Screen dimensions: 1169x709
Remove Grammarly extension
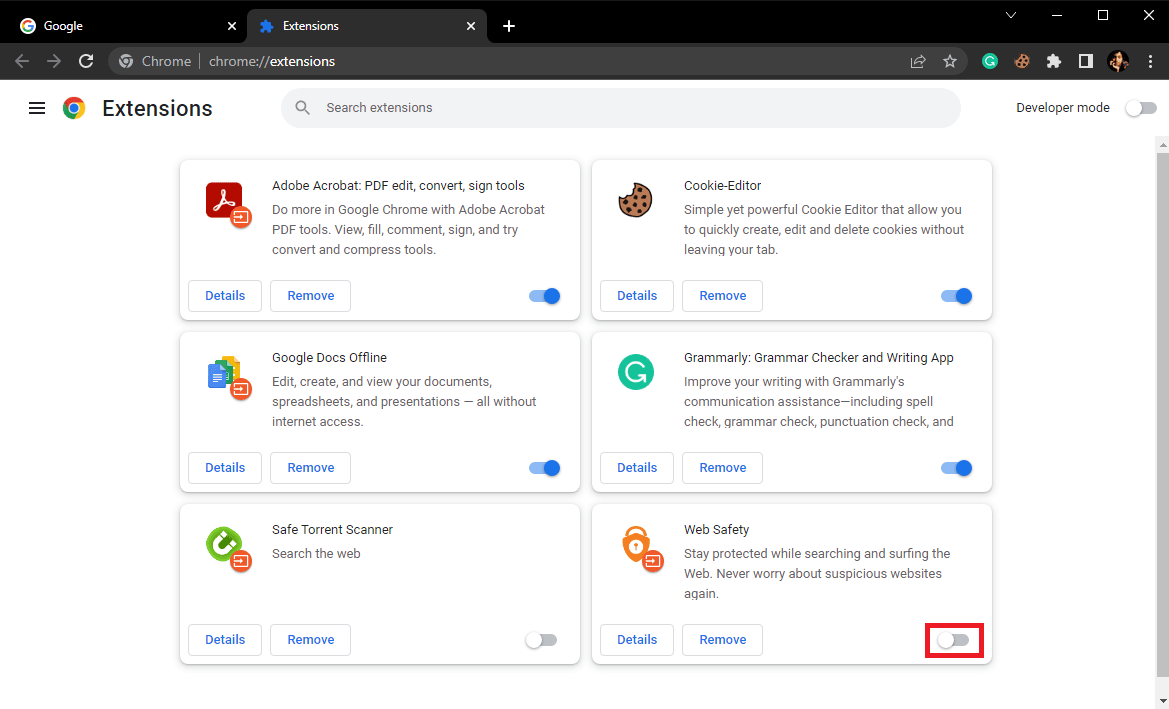(x=722, y=468)
